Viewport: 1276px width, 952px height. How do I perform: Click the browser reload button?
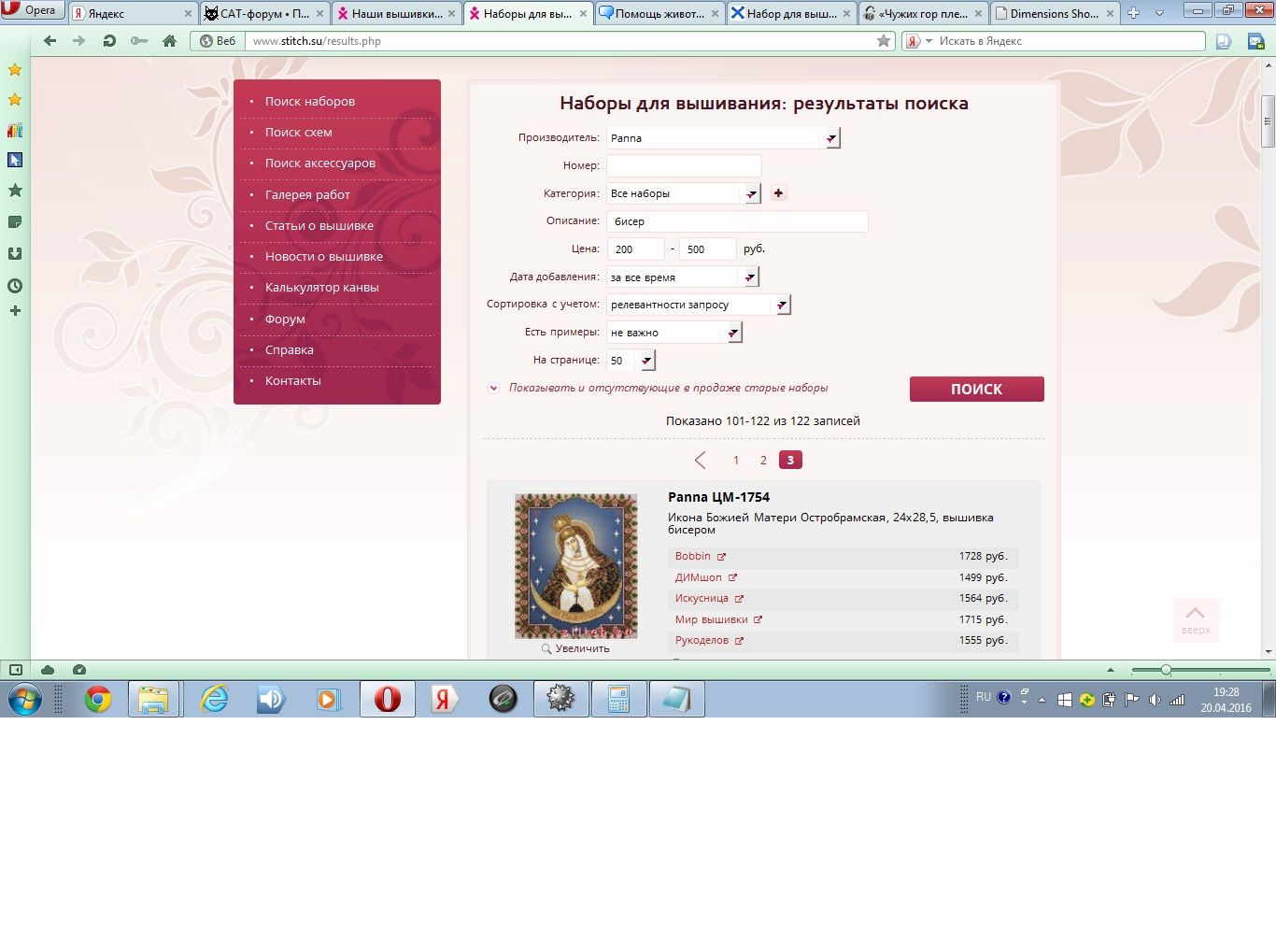pyautogui.click(x=109, y=41)
